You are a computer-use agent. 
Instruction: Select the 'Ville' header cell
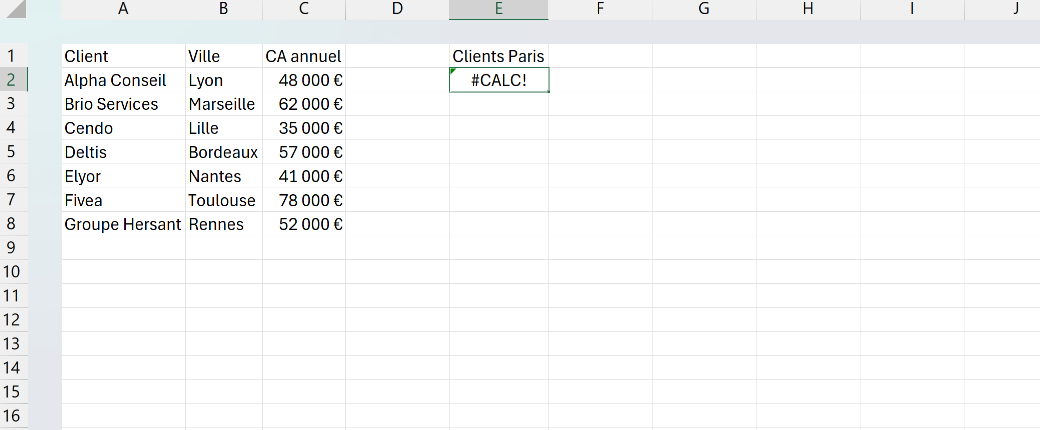tap(224, 56)
